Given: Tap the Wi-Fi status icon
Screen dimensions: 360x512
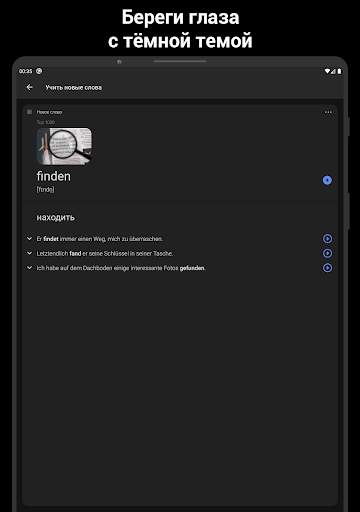Looking at the screenshot, I should [x=327, y=71].
